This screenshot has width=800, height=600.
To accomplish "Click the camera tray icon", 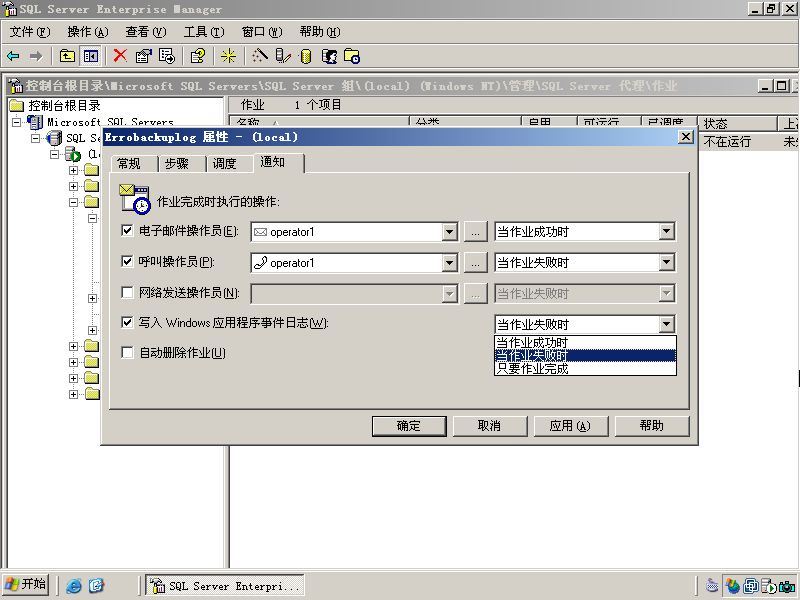I will point(787,586).
